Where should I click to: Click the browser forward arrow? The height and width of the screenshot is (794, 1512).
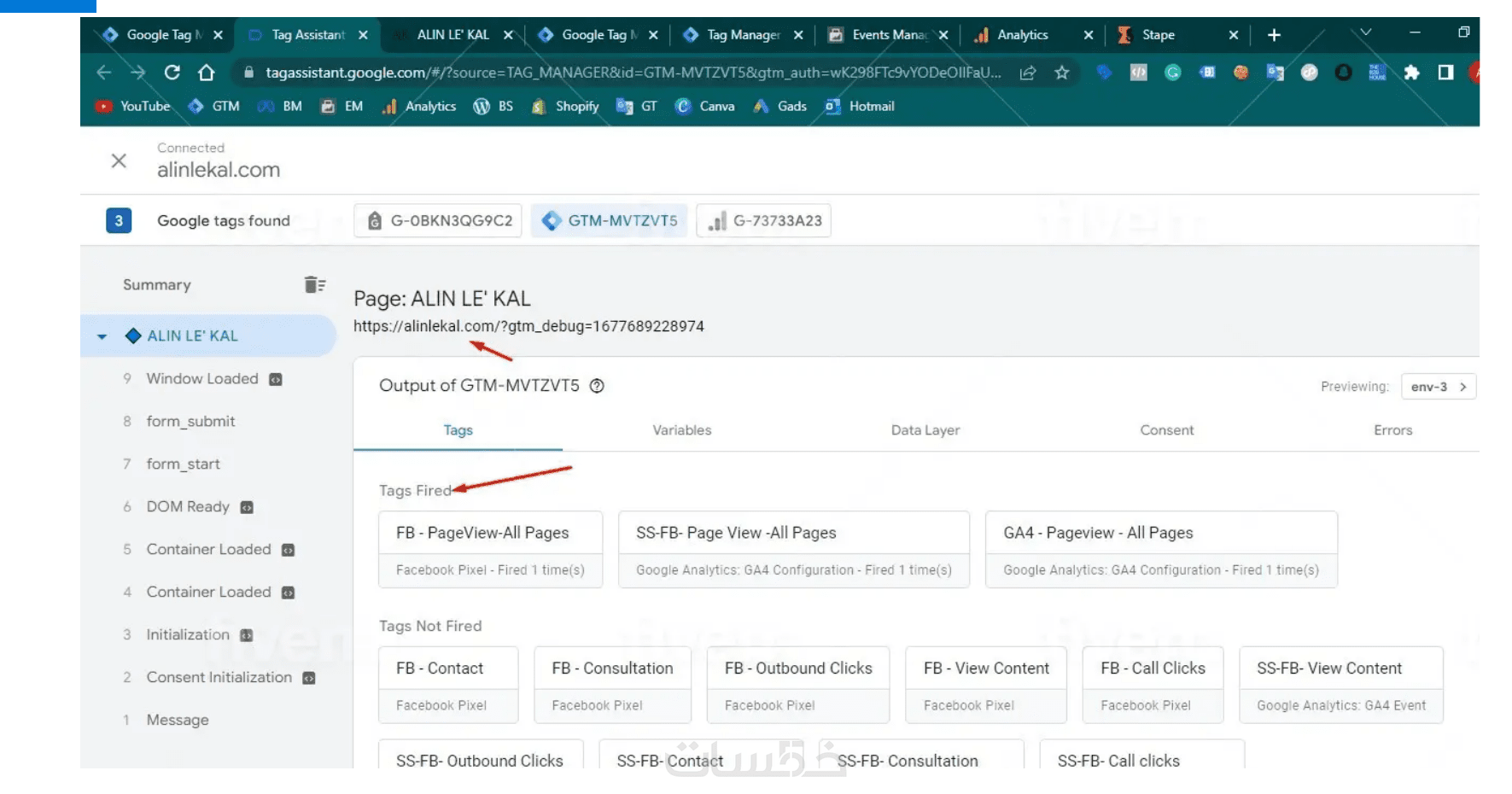point(138,73)
